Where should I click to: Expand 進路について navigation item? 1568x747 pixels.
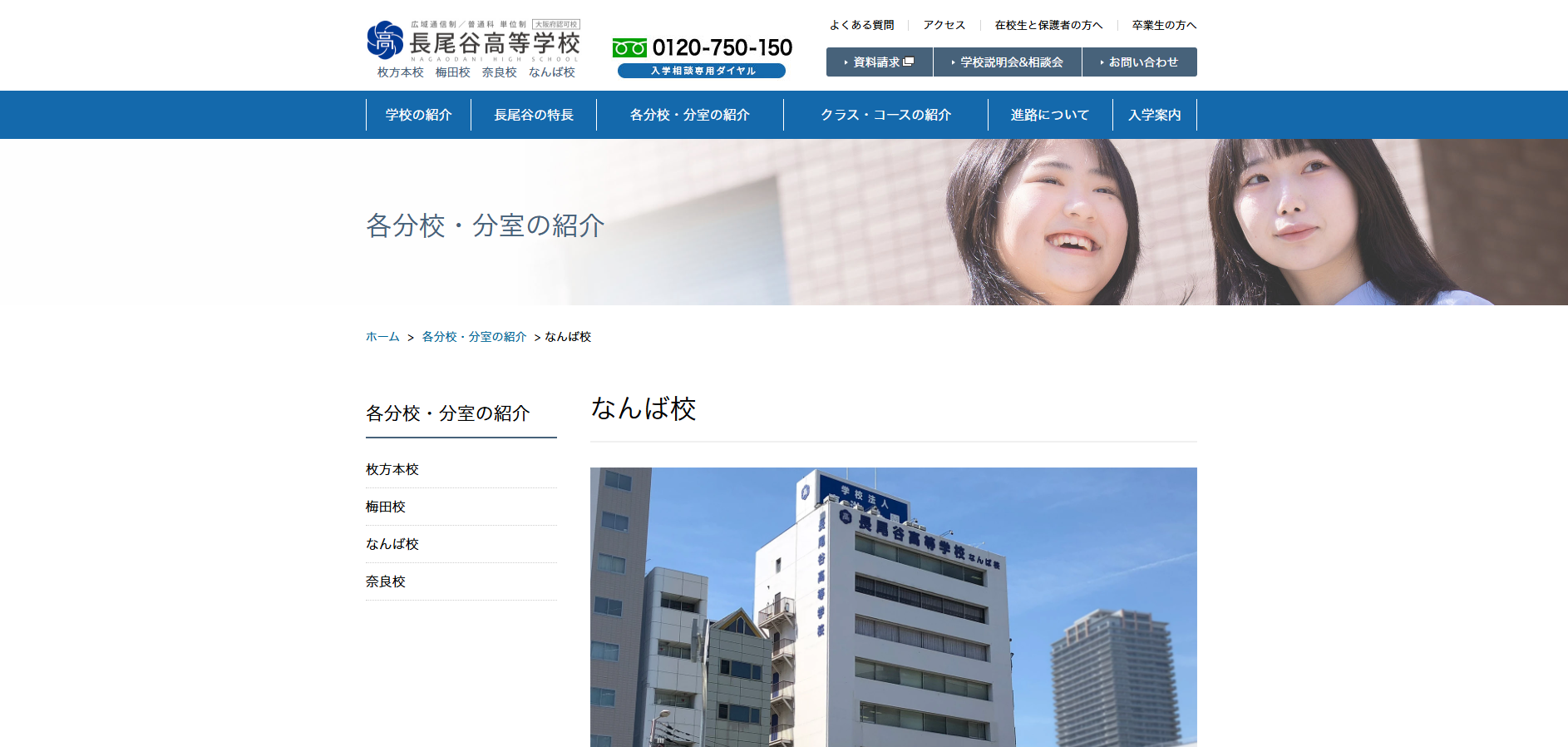1049,115
